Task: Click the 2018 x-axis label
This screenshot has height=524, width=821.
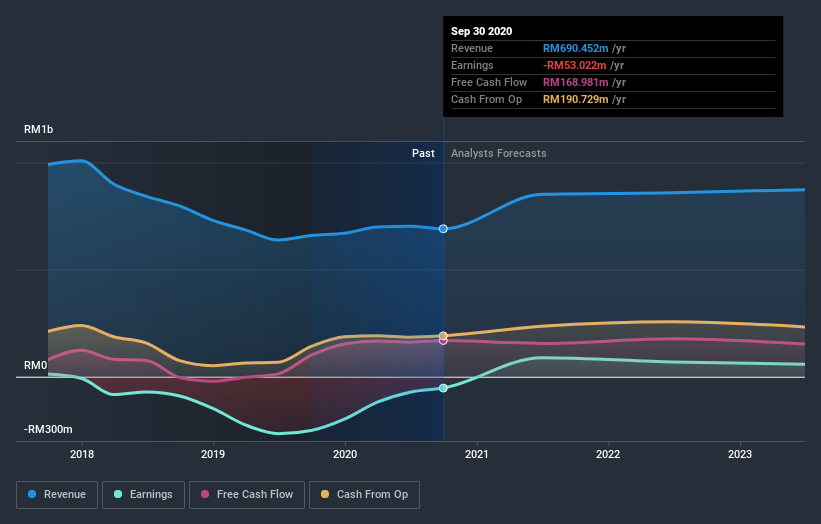Action: click(82, 454)
